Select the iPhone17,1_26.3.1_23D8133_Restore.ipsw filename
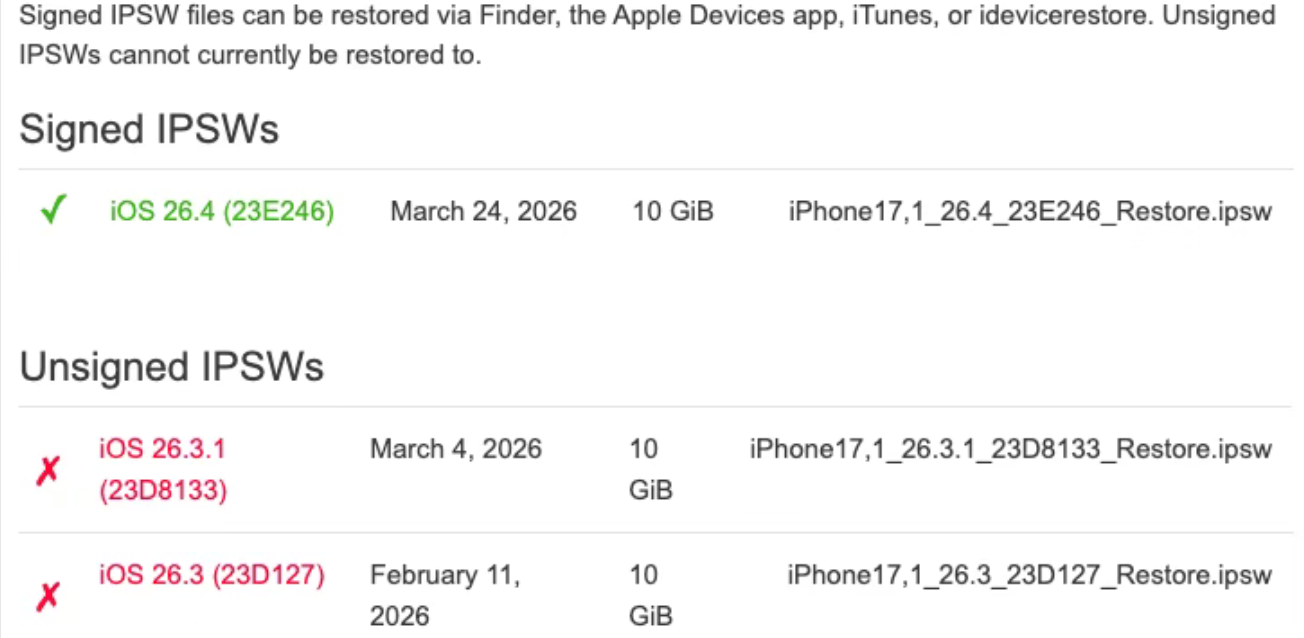 tap(1010, 449)
